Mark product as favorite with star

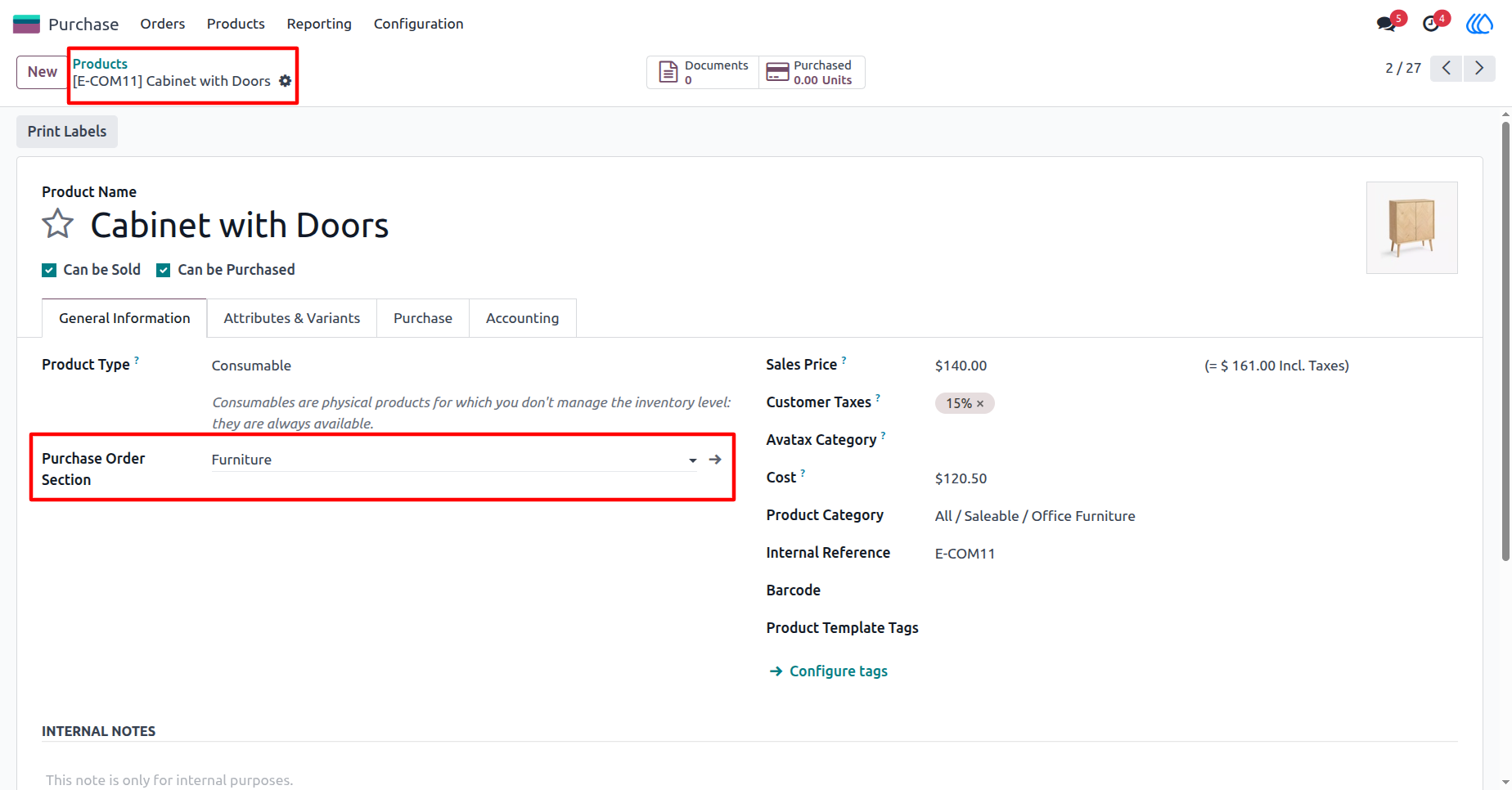coord(57,224)
